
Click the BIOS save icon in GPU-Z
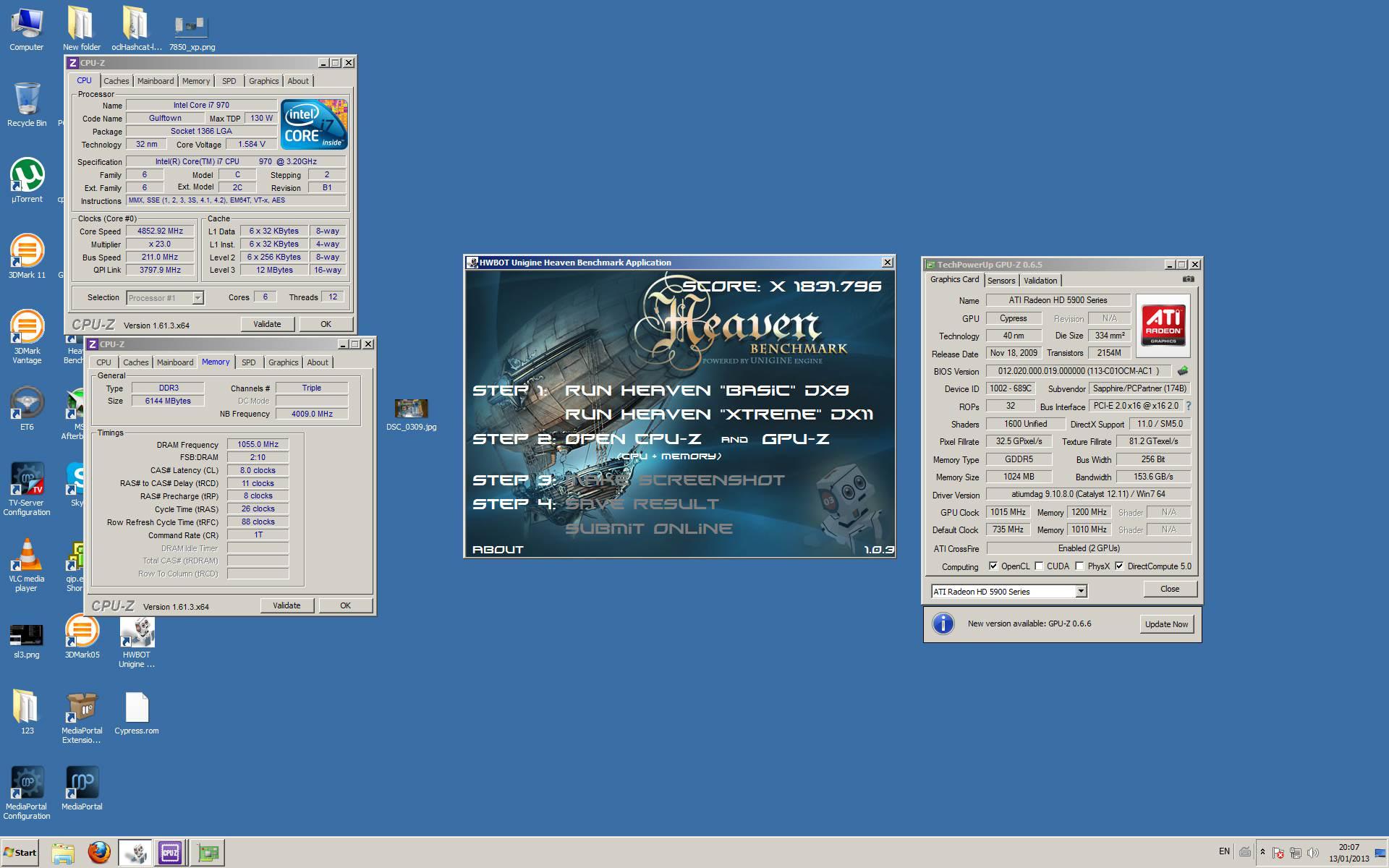(x=1182, y=371)
